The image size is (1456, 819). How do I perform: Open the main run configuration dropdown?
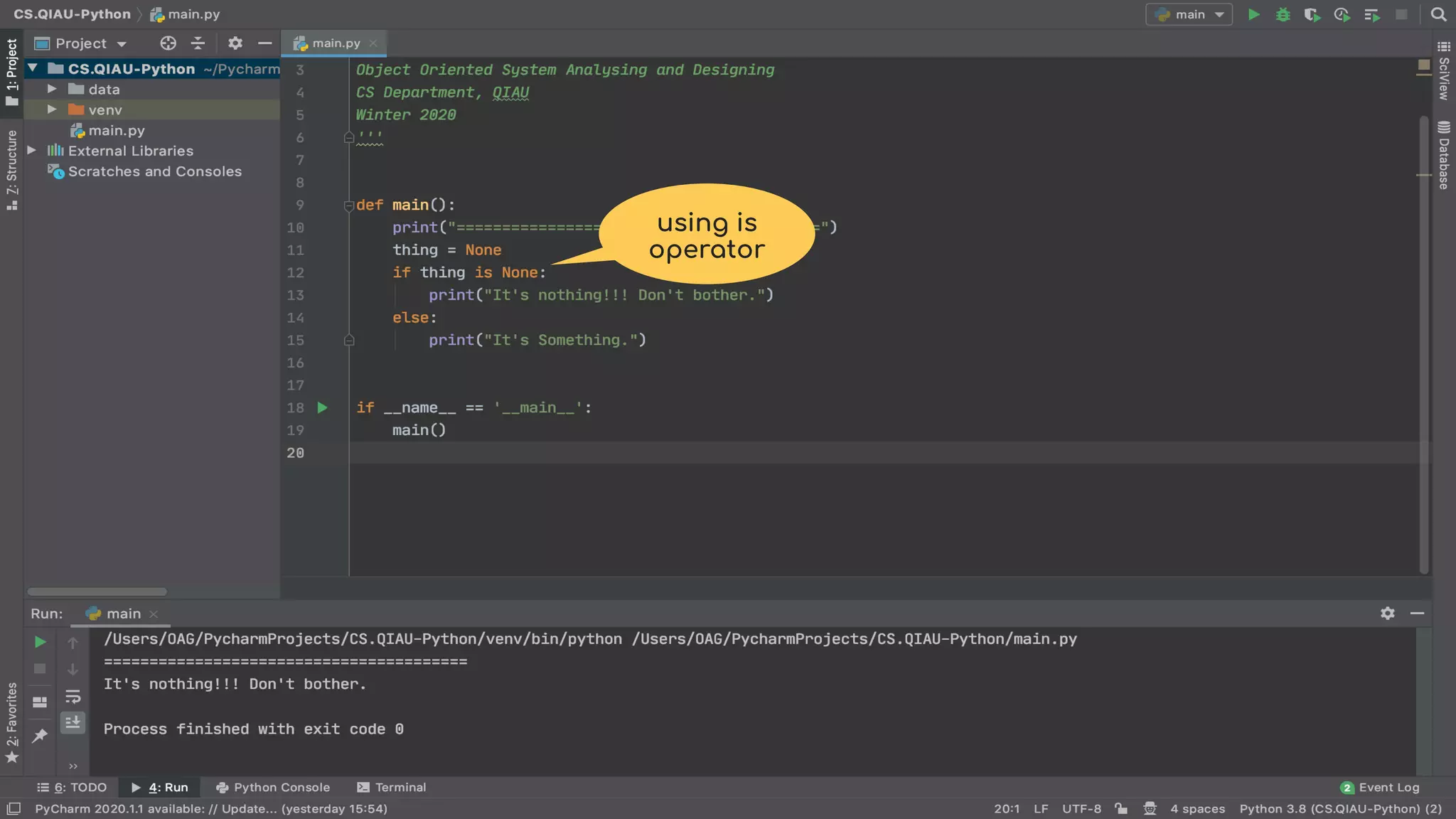[x=1189, y=15]
